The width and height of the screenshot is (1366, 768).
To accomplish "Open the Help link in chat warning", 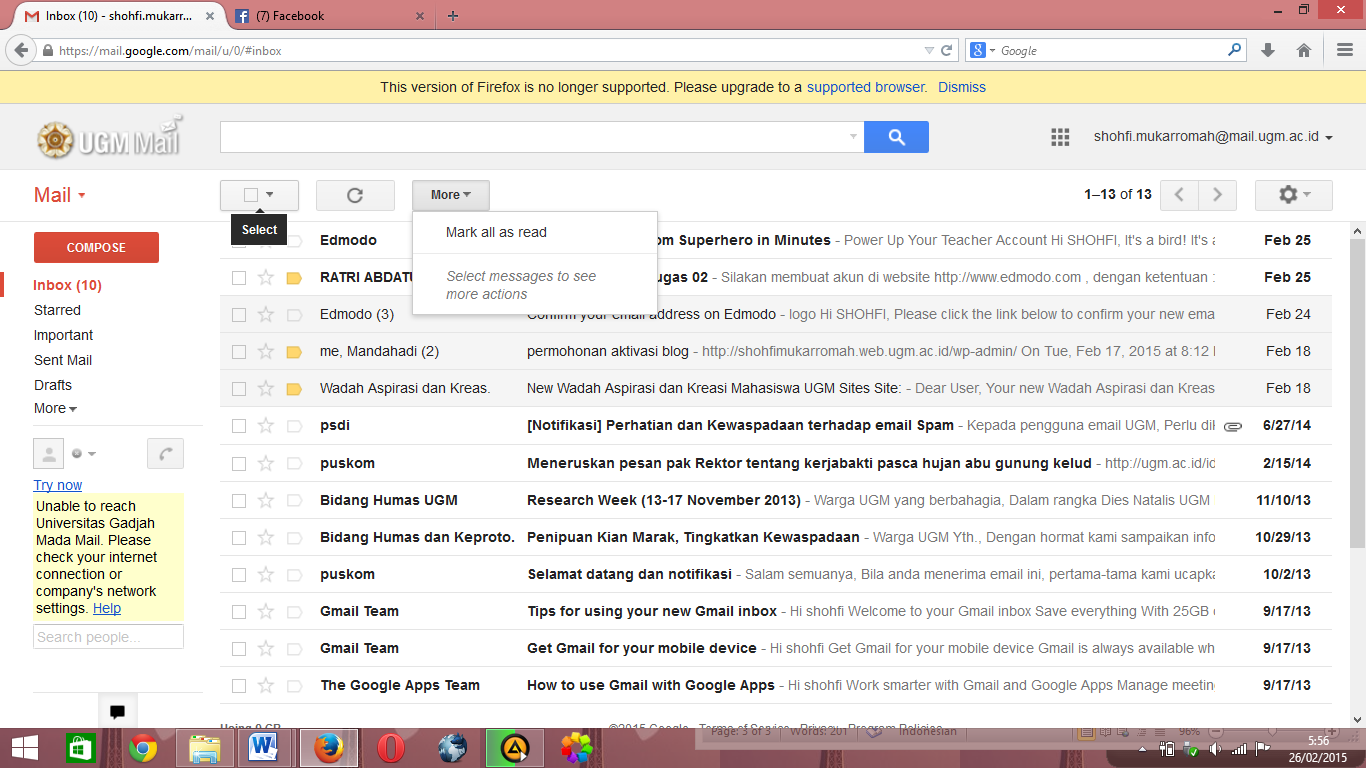I will click(x=107, y=608).
